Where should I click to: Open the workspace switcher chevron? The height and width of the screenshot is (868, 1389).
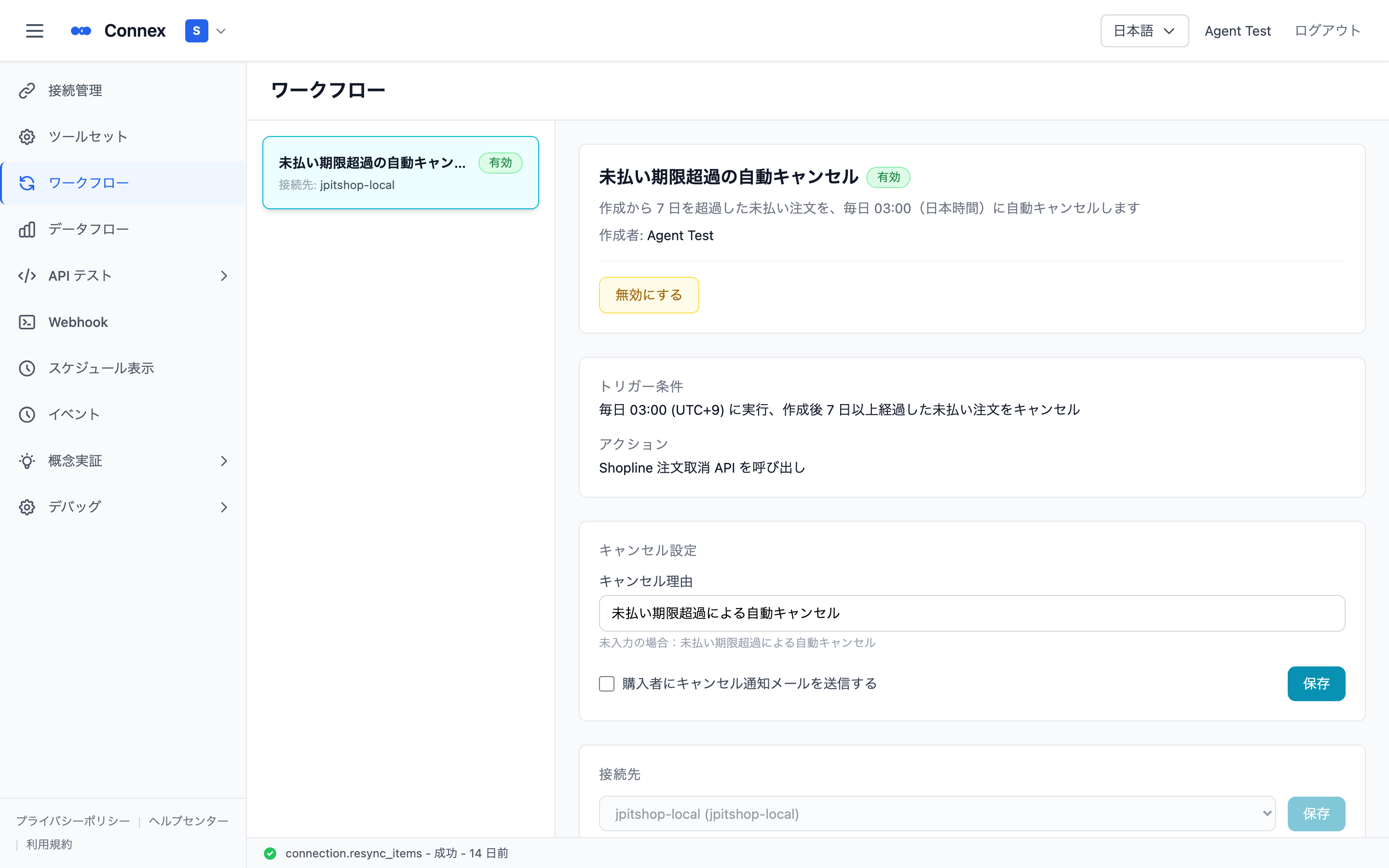pos(221,31)
